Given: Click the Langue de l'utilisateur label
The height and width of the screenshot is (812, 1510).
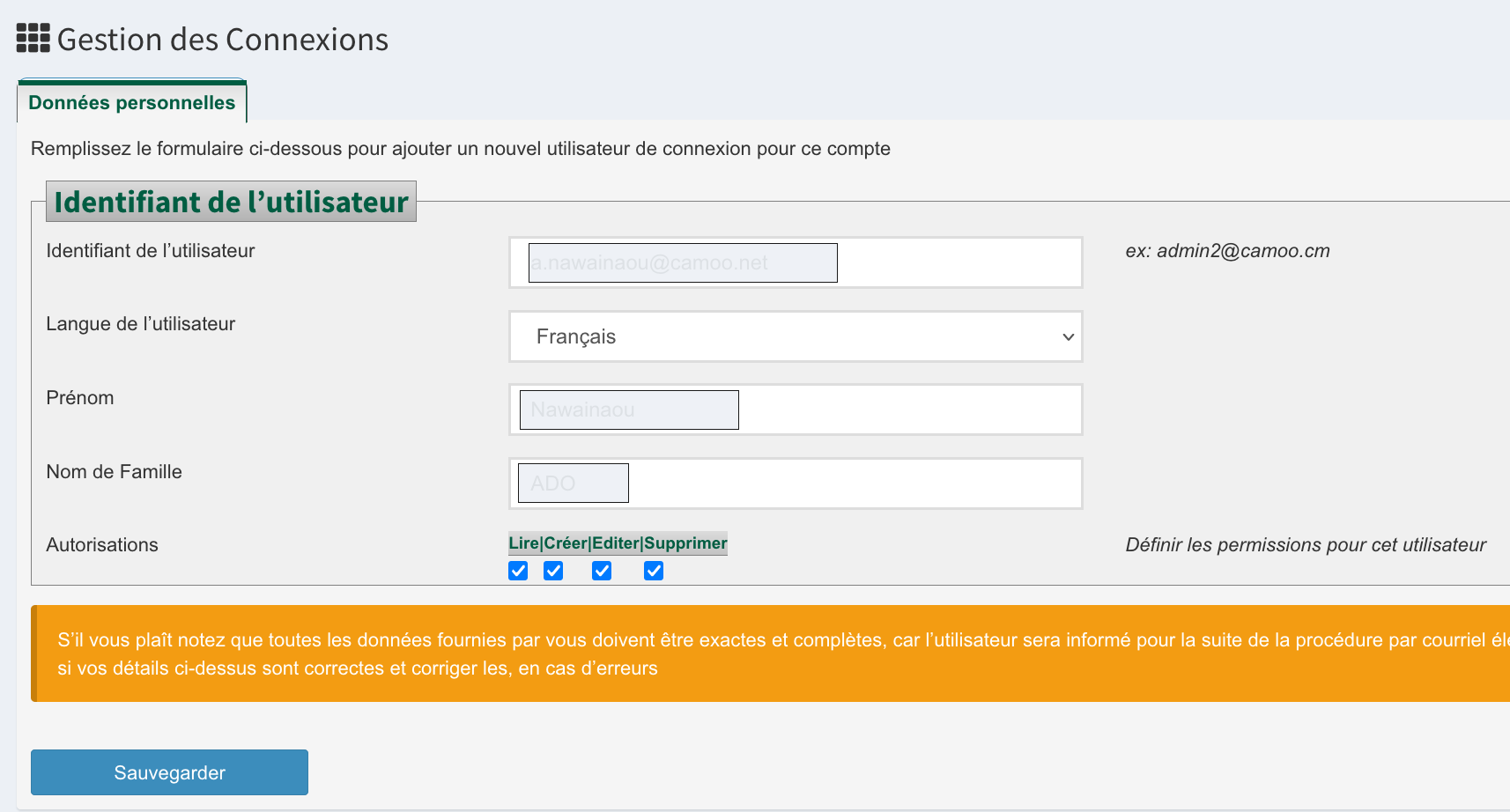Looking at the screenshot, I should point(141,324).
